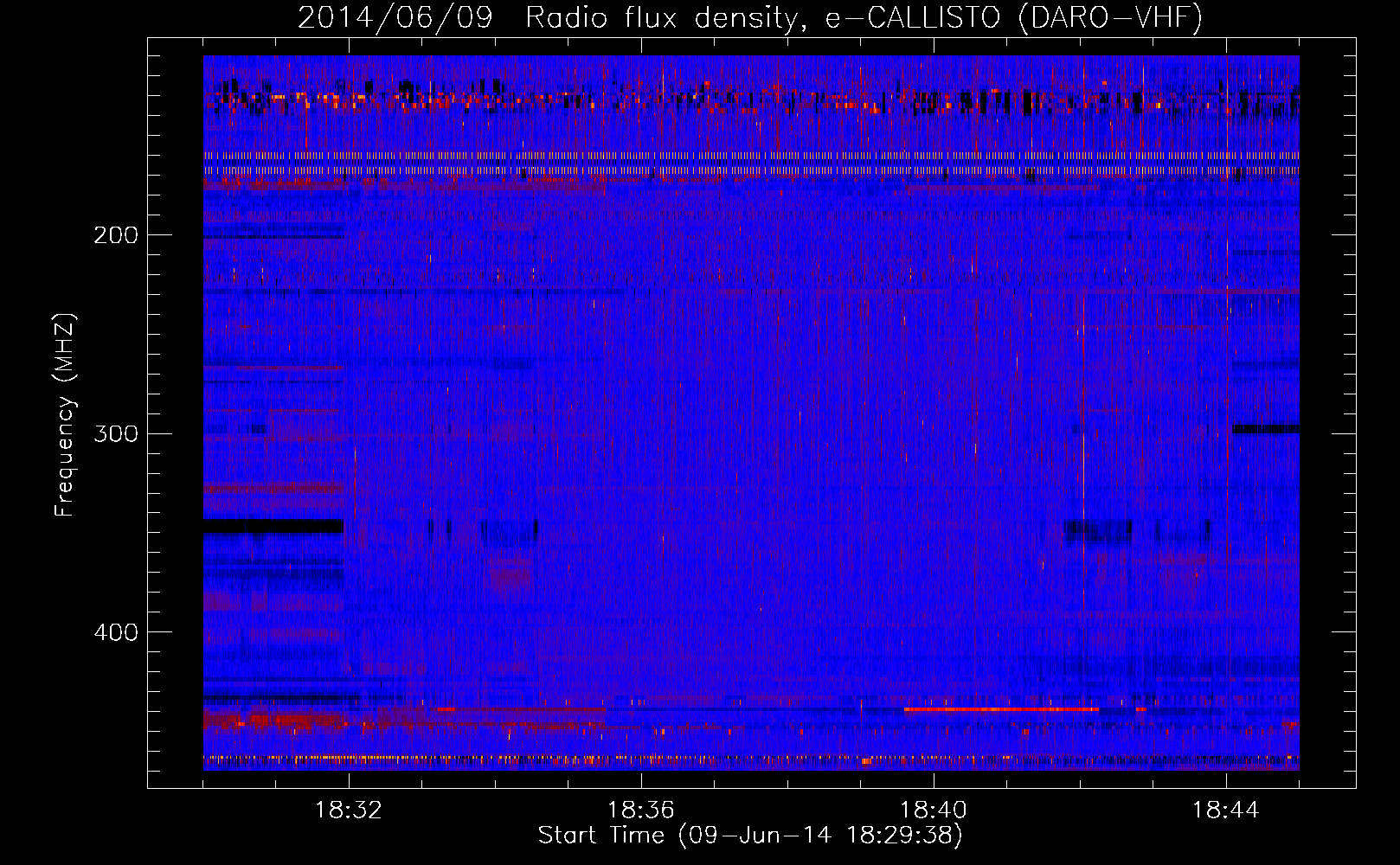This screenshot has height=865, width=1400.
Task: Click the 'Start Time (09-Jun-14 18:29:38)' label
Action: pos(750,836)
